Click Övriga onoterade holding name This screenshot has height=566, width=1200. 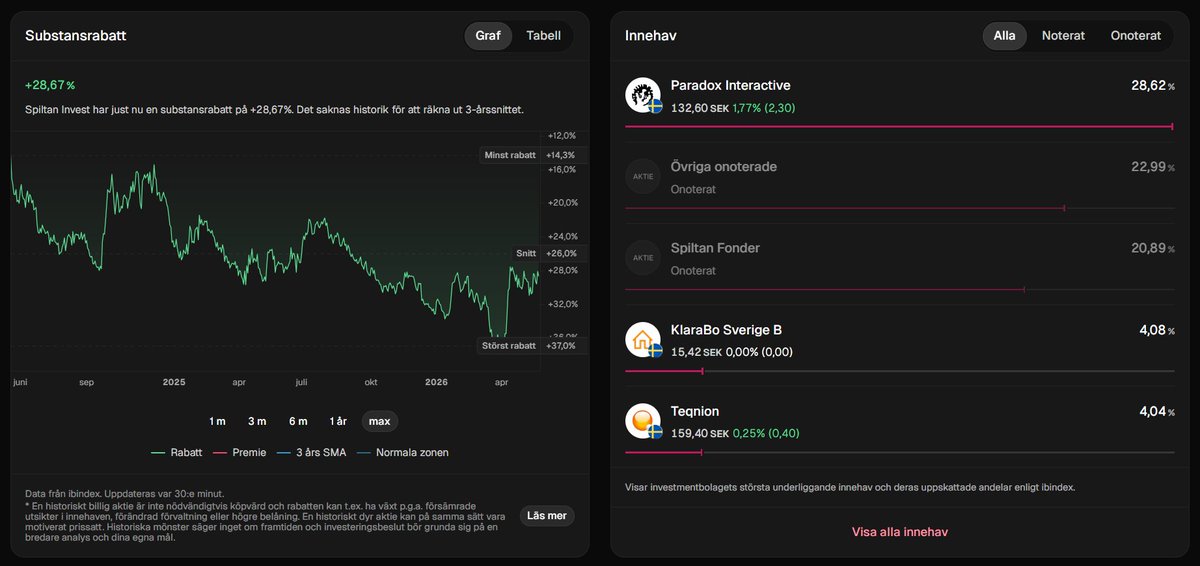click(724, 167)
